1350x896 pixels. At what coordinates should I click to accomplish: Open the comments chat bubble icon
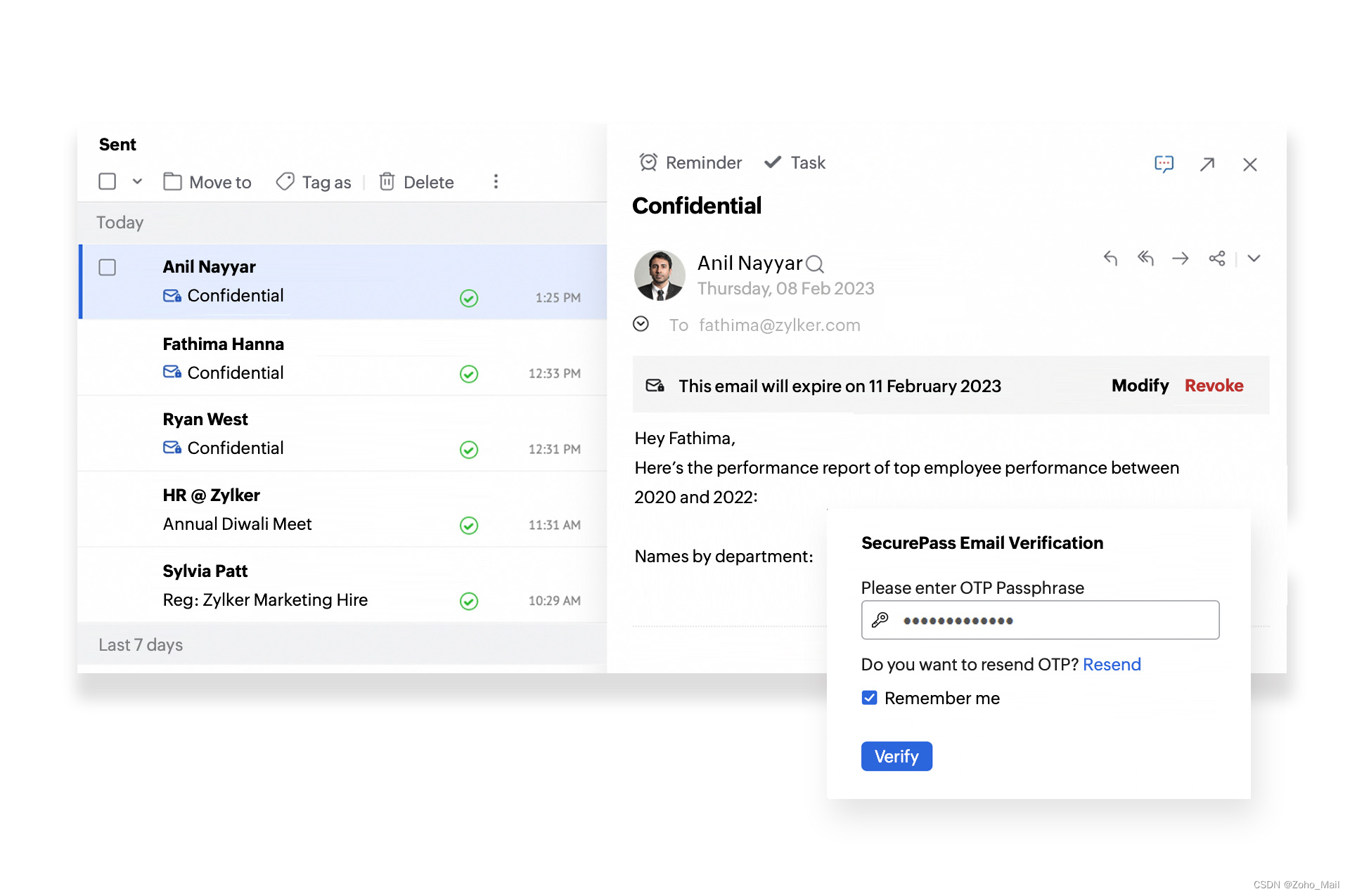[x=1164, y=164]
